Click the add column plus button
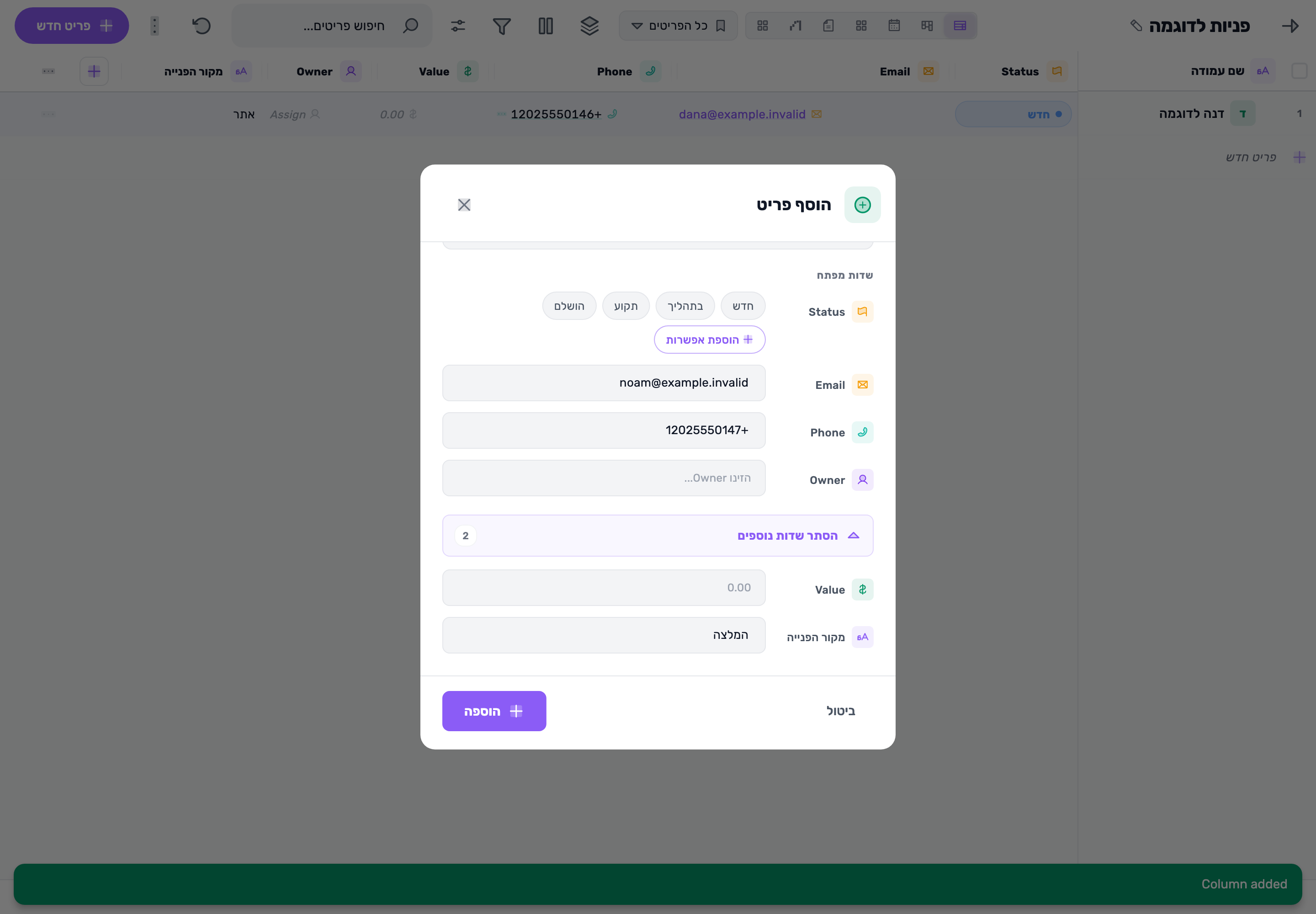 click(x=94, y=72)
